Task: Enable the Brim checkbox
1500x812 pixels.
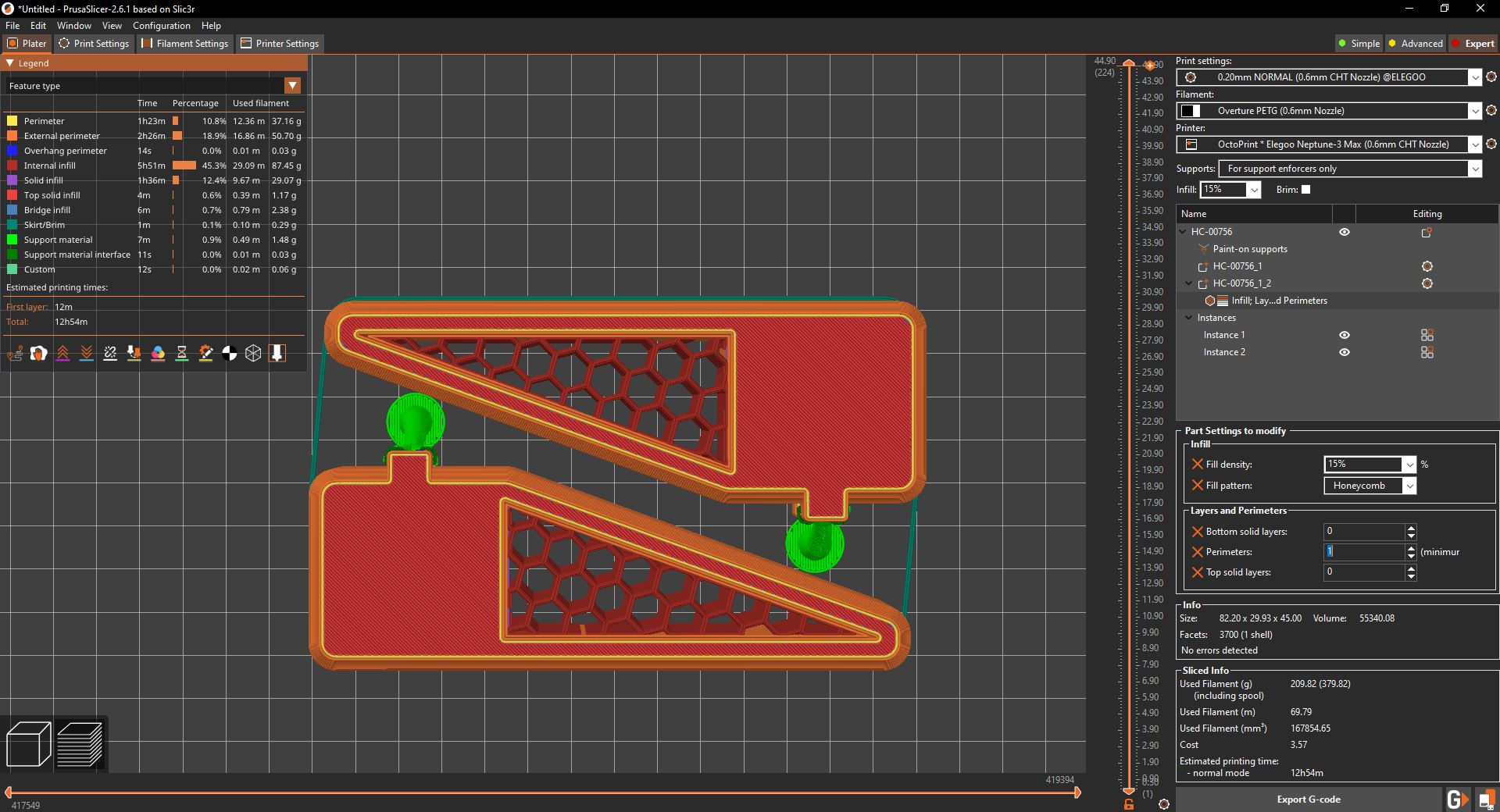Action: pos(1304,190)
